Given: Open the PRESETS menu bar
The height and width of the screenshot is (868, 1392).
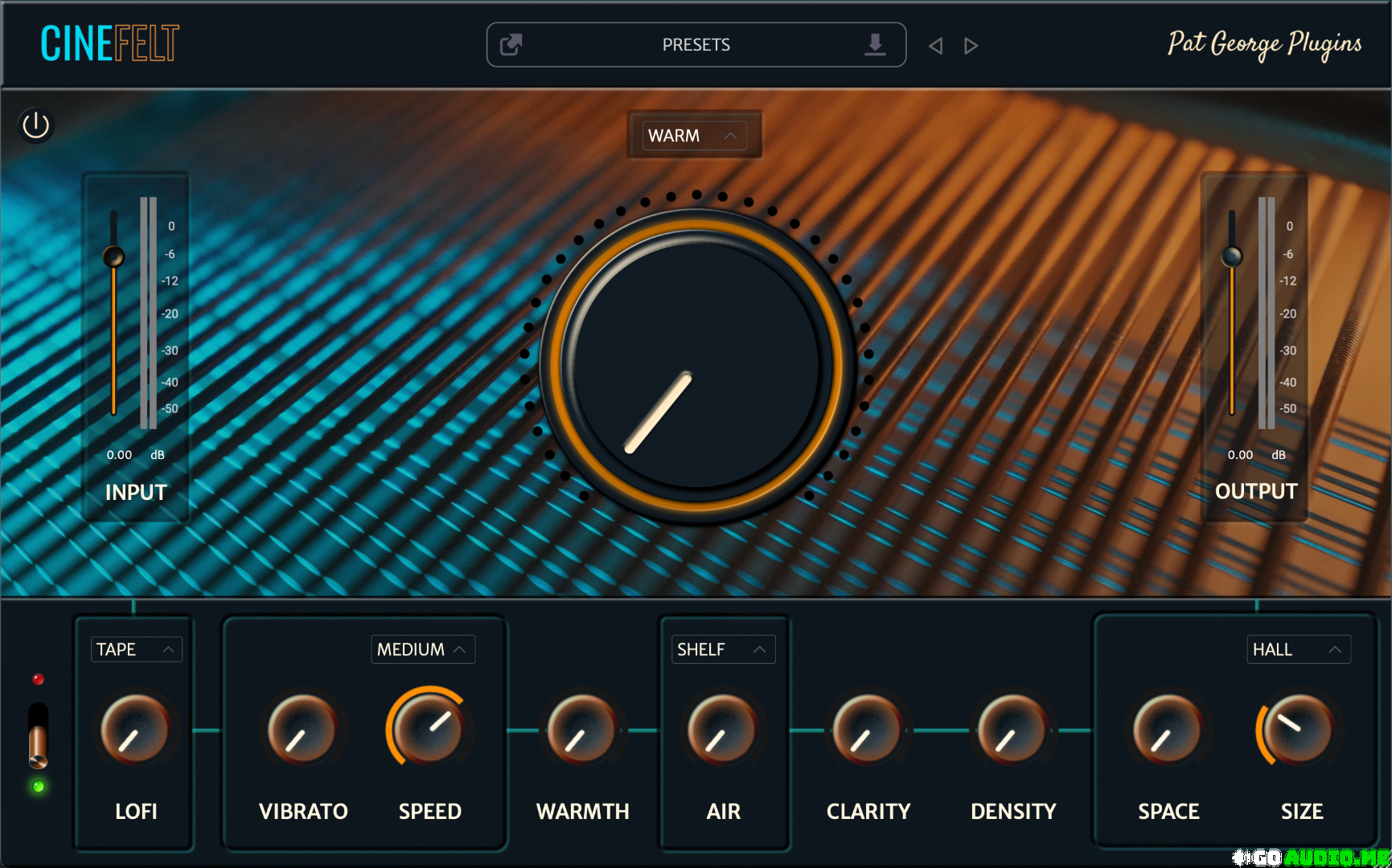Looking at the screenshot, I should [696, 45].
